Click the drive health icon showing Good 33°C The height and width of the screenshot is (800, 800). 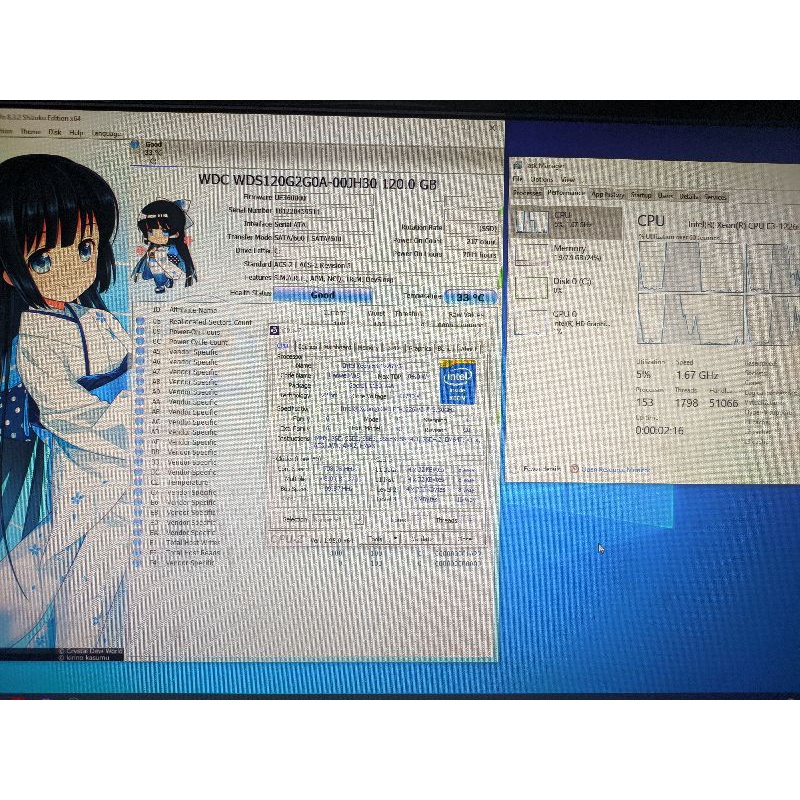point(148,146)
